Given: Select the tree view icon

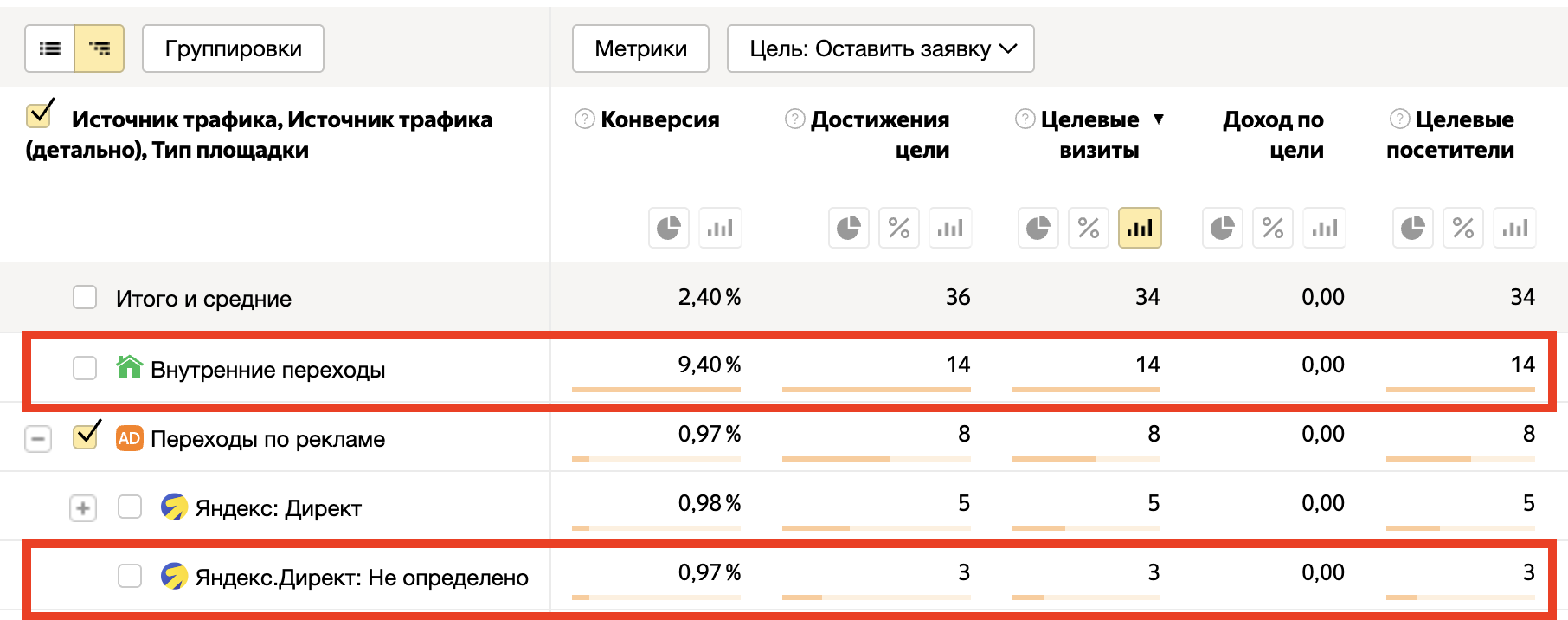Looking at the screenshot, I should pyautogui.click(x=100, y=48).
